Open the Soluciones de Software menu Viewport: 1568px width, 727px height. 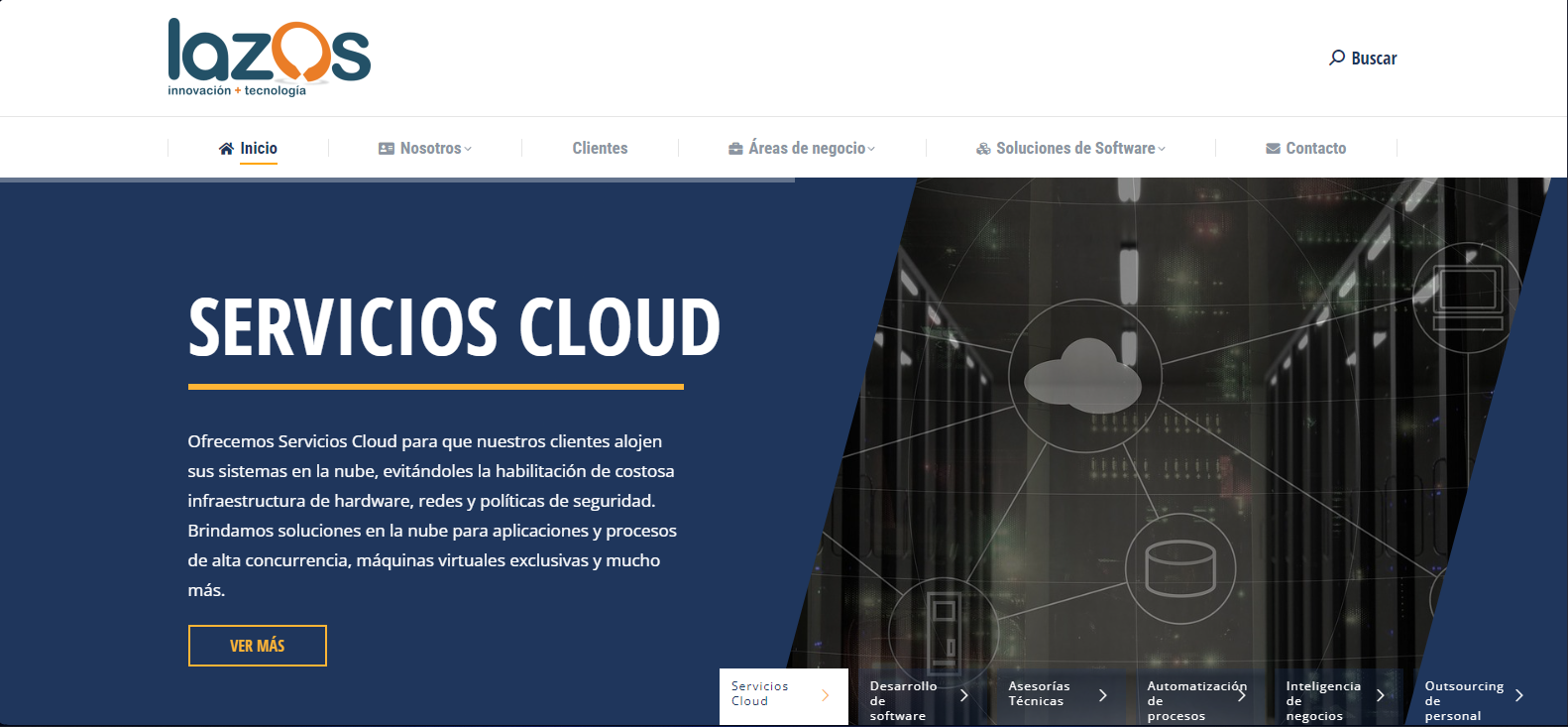(1070, 149)
